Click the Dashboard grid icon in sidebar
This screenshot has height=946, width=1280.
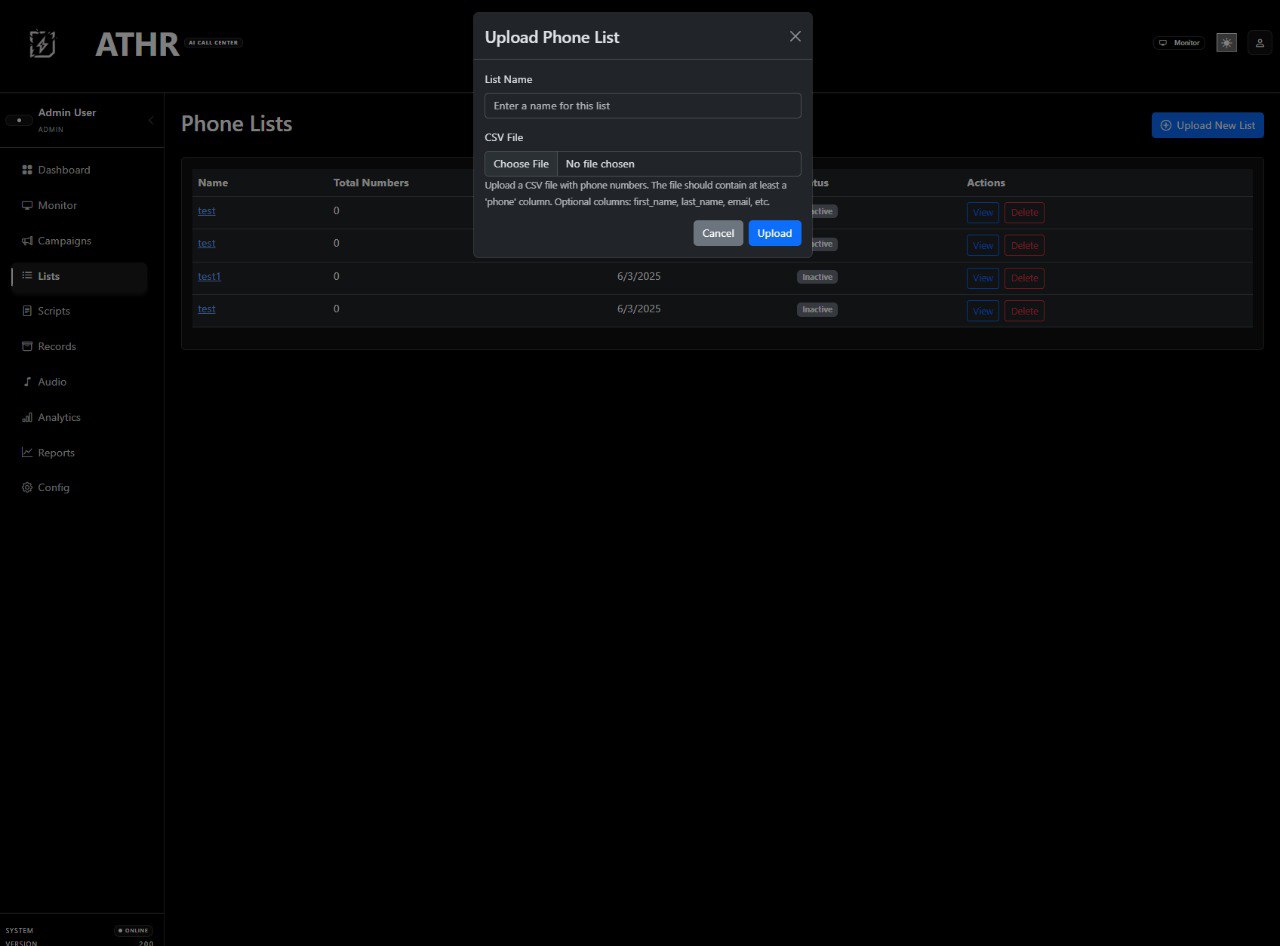click(27, 170)
